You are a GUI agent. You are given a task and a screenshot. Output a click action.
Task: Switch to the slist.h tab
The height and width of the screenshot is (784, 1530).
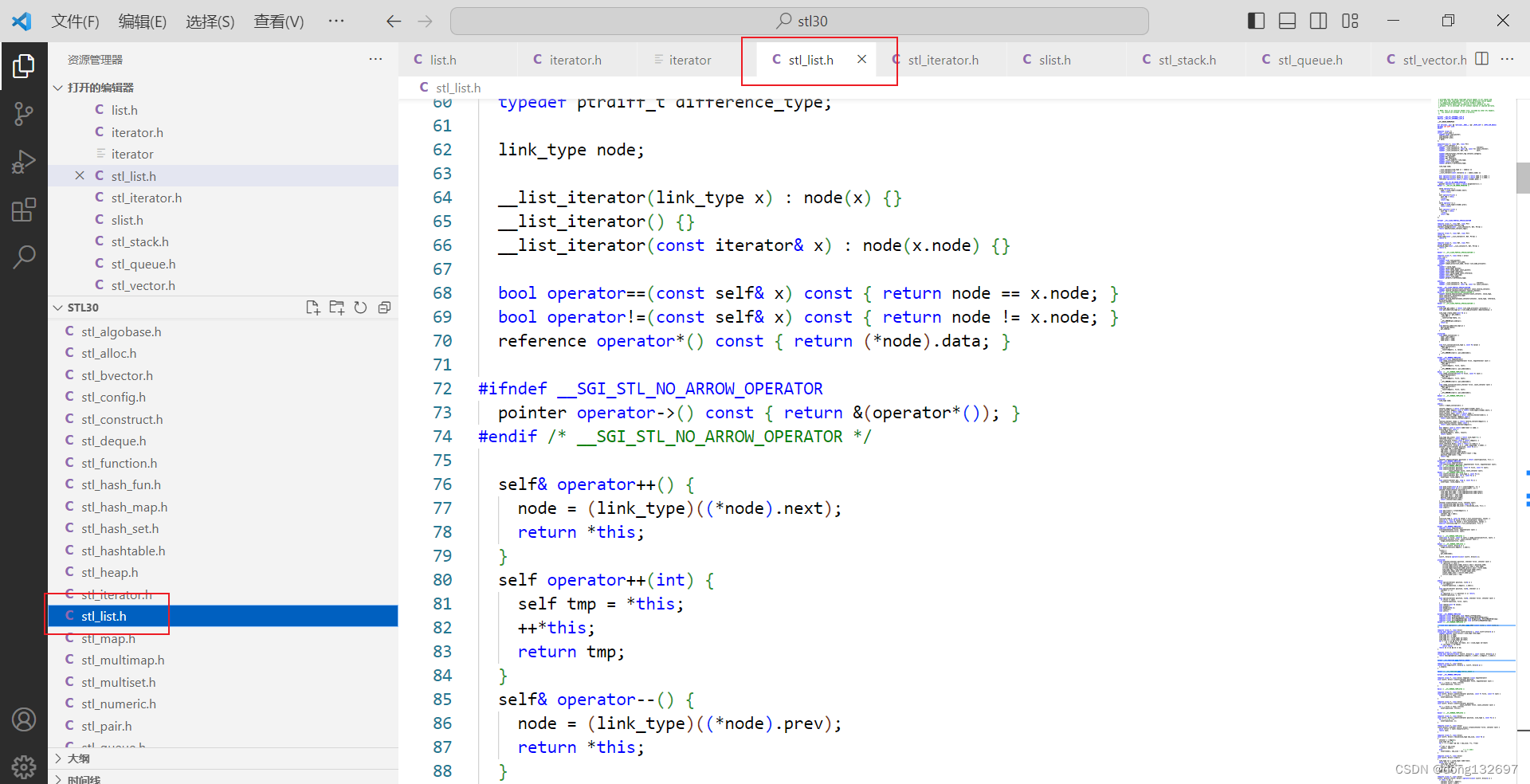click(x=1068, y=60)
